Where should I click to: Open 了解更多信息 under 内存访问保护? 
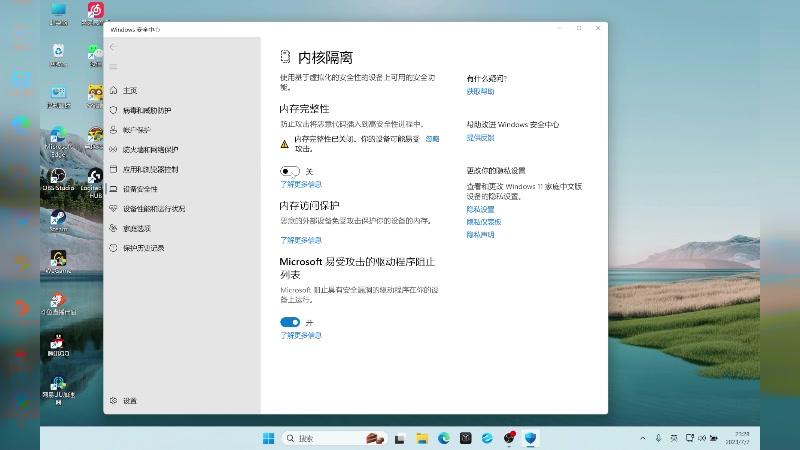pos(301,240)
